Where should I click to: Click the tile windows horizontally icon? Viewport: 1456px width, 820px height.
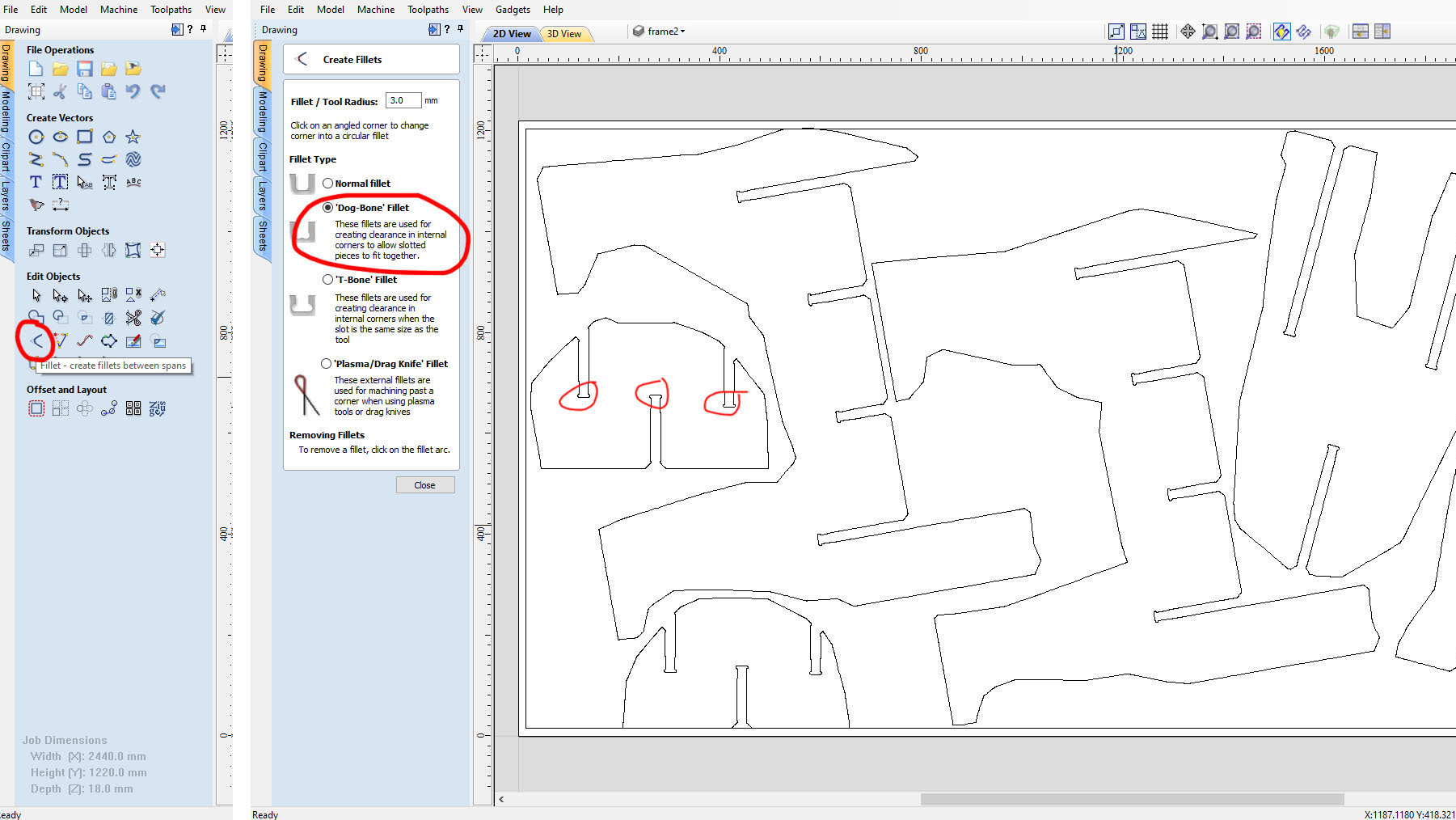[x=1361, y=32]
